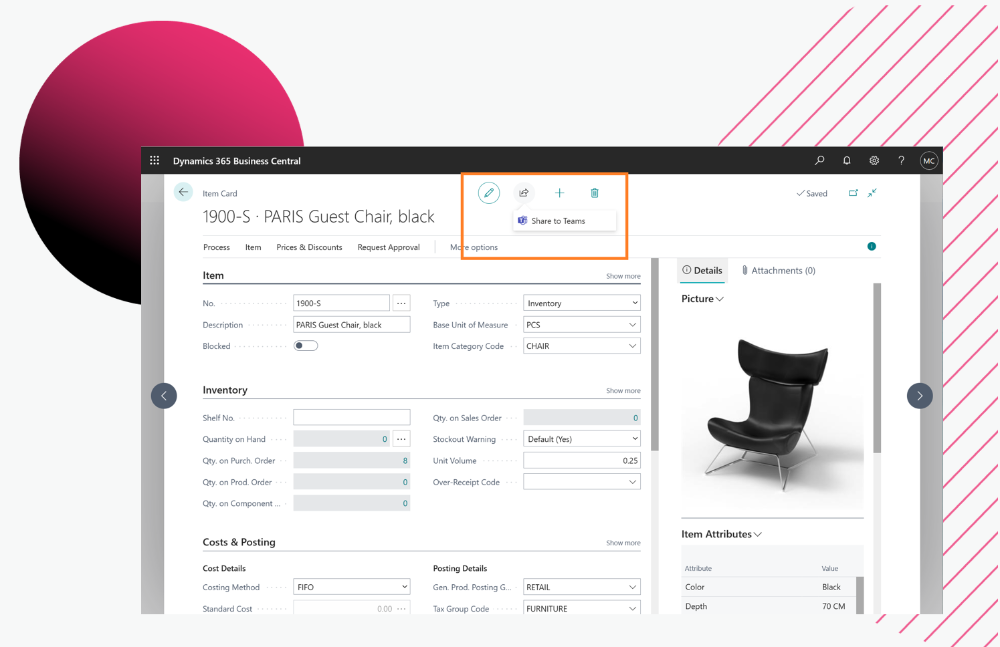Open the Stockout Warning dropdown
This screenshot has height=647, width=1000.
pyautogui.click(x=582, y=439)
